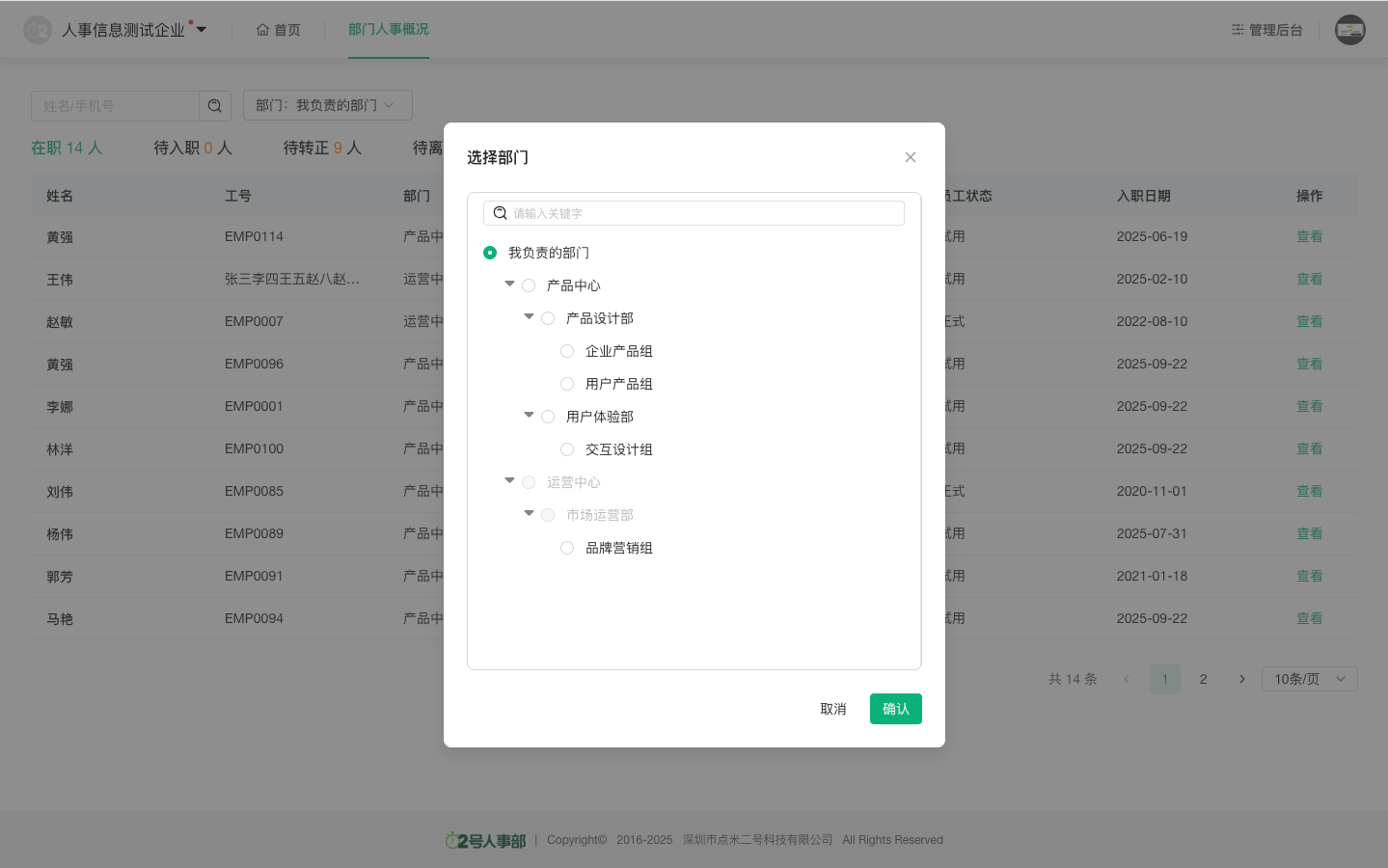The height and width of the screenshot is (868, 1388).
Task: Select the 品牌营销组 radio option
Action: 567,548
